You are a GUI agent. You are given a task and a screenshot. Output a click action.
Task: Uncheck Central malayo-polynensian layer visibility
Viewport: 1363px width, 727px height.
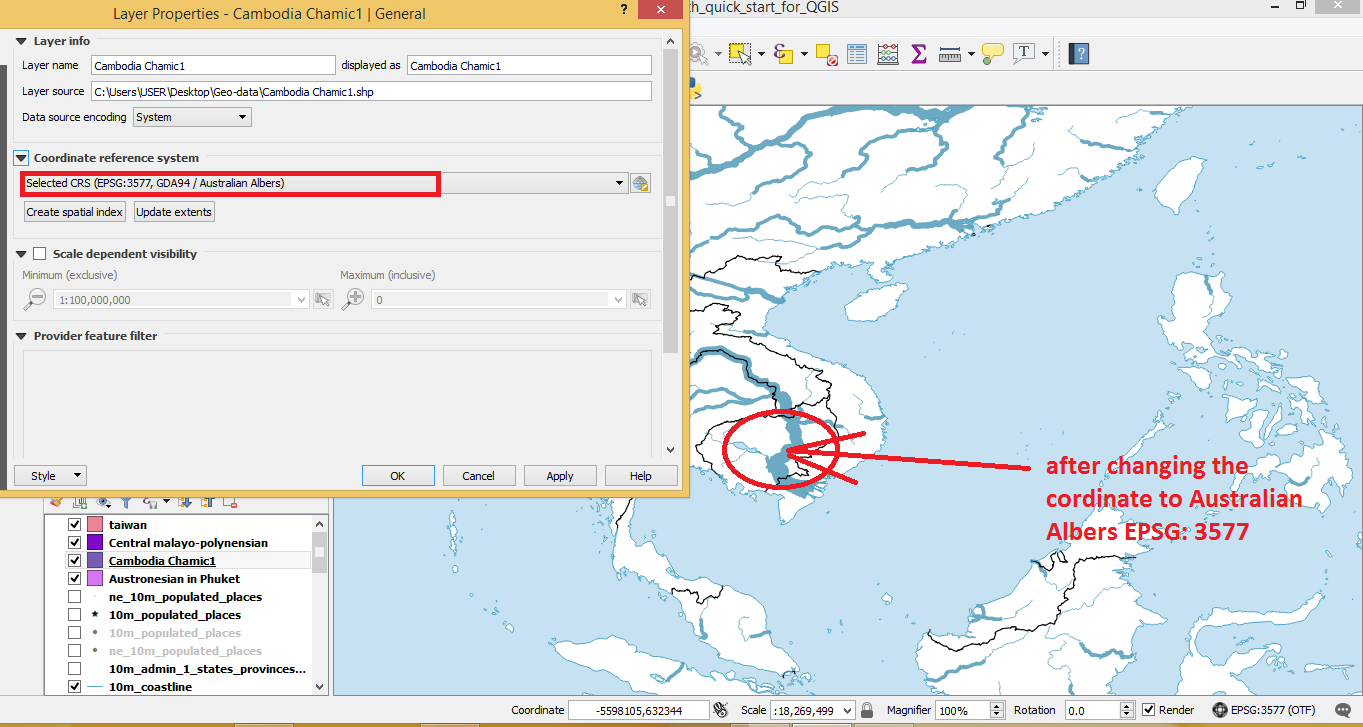point(74,543)
